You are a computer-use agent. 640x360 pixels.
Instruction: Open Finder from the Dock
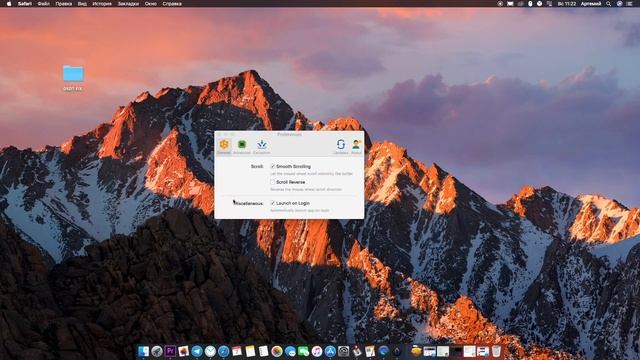[144, 351]
